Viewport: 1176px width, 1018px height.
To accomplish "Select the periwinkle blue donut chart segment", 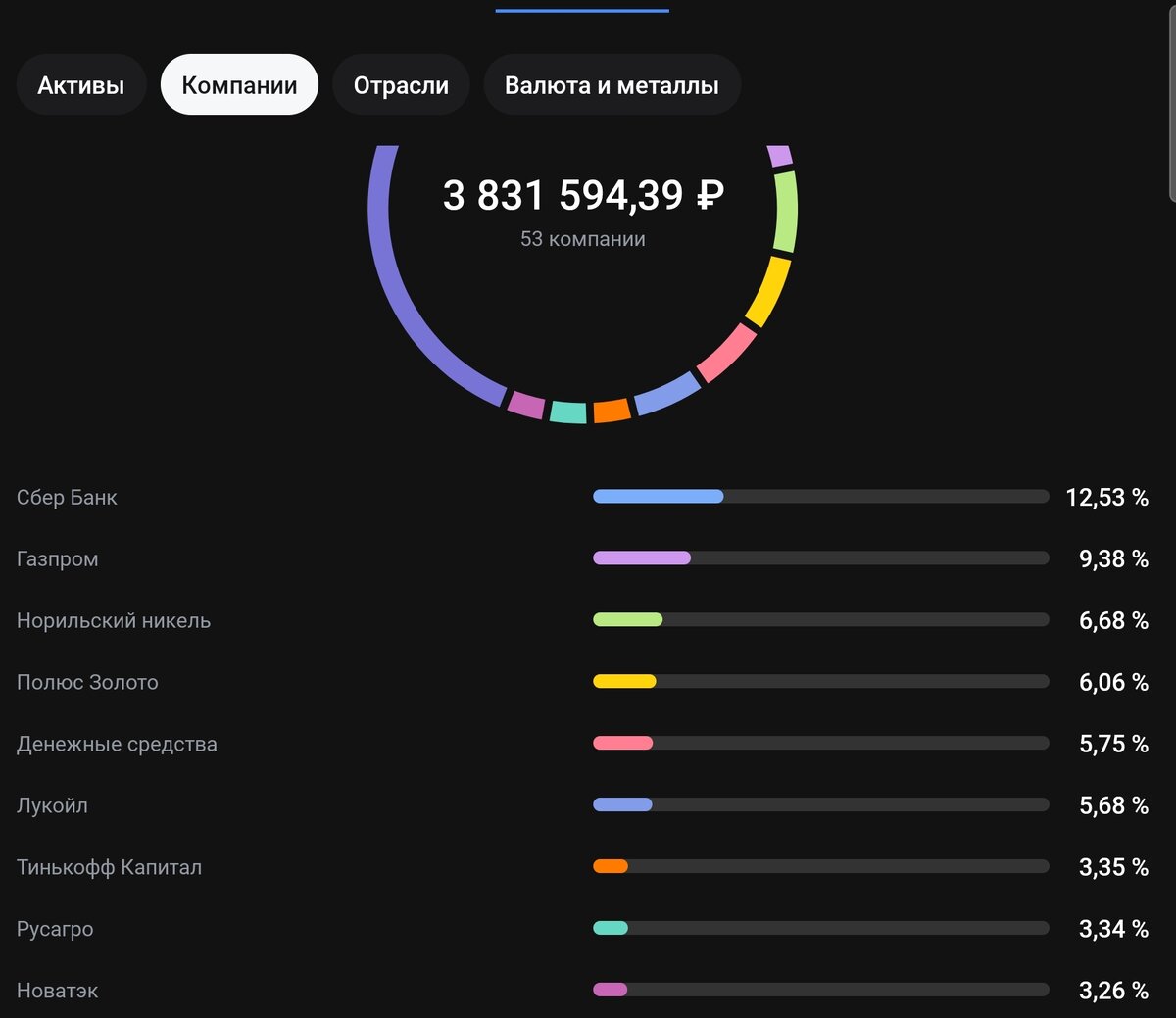I will [x=667, y=393].
